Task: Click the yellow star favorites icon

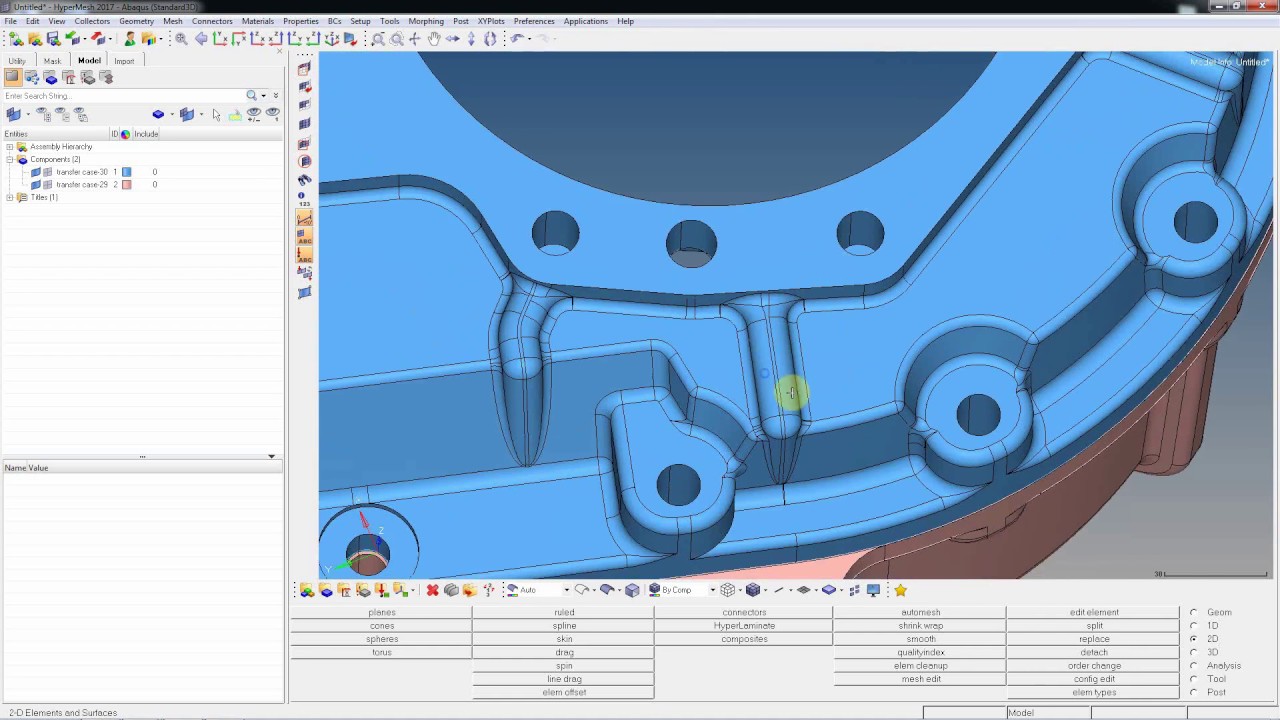Action: (x=900, y=590)
